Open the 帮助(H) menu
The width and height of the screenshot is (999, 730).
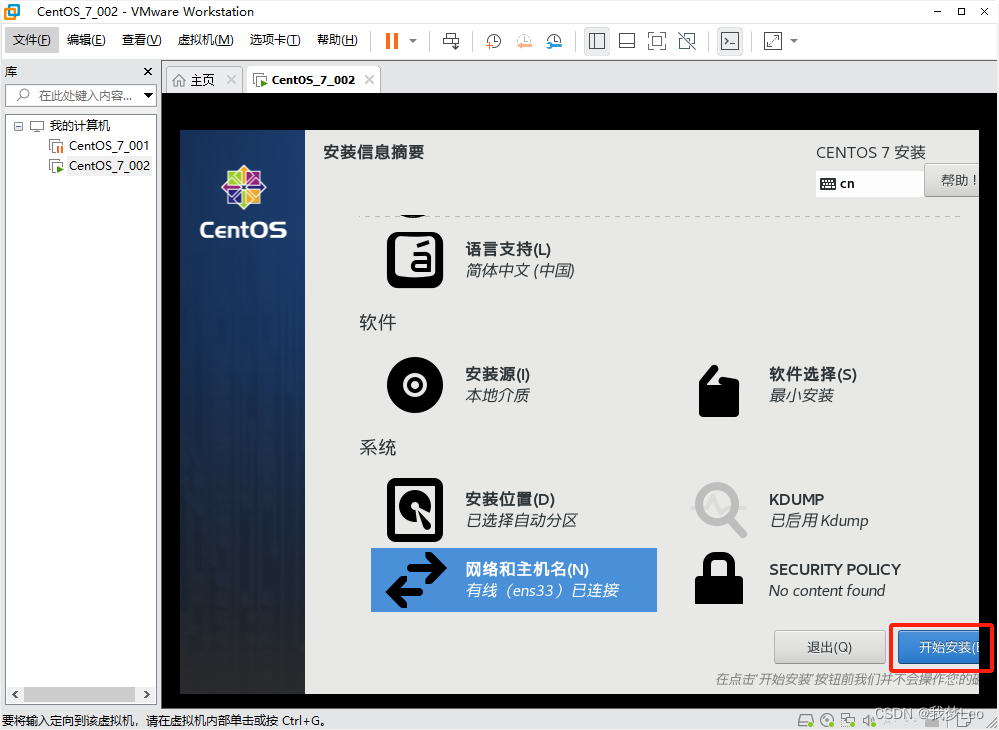[337, 40]
